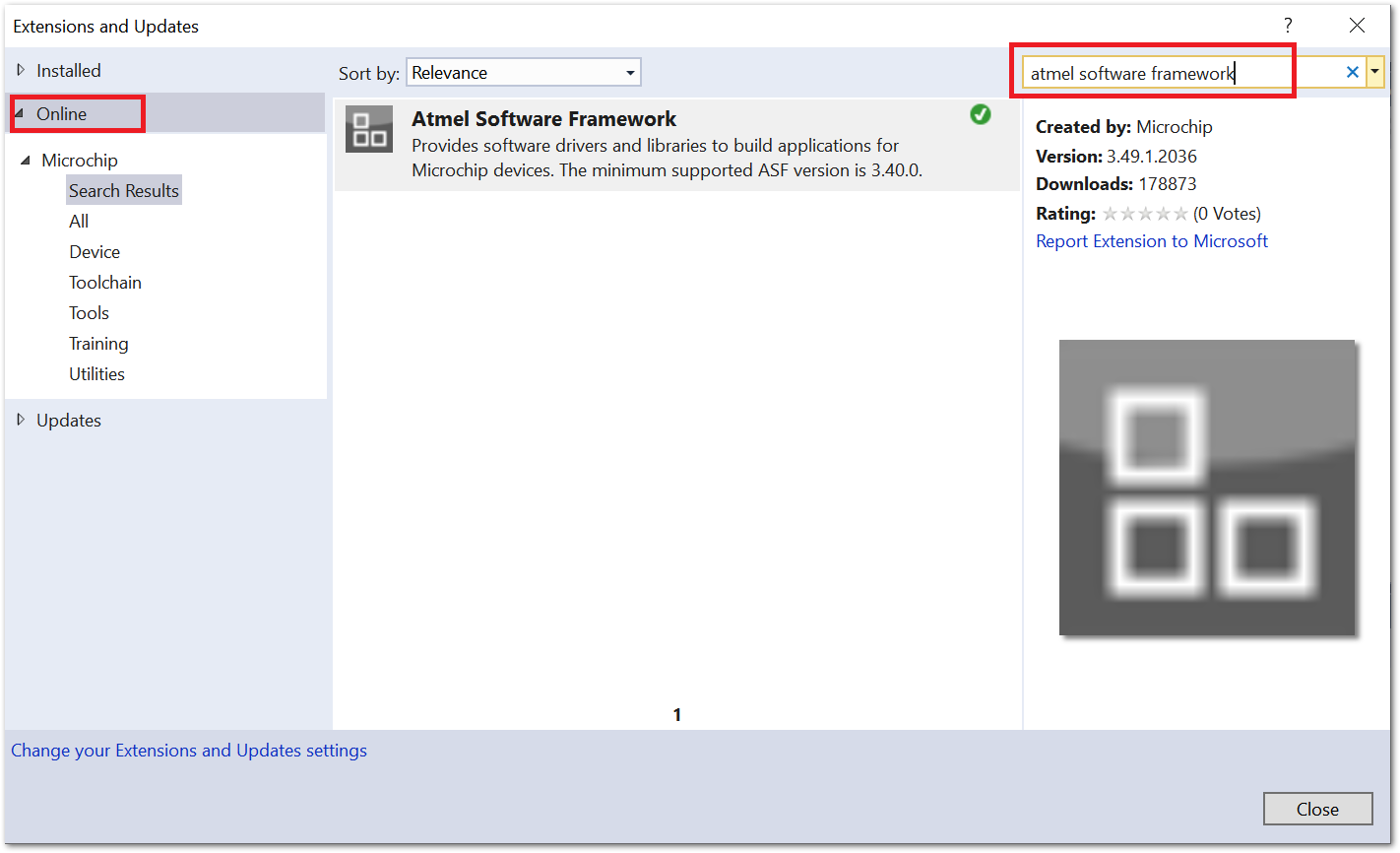Image resolution: width=1400 pixels, height=853 pixels.
Task: Click the Created by: Microchip text
Action: (1124, 127)
